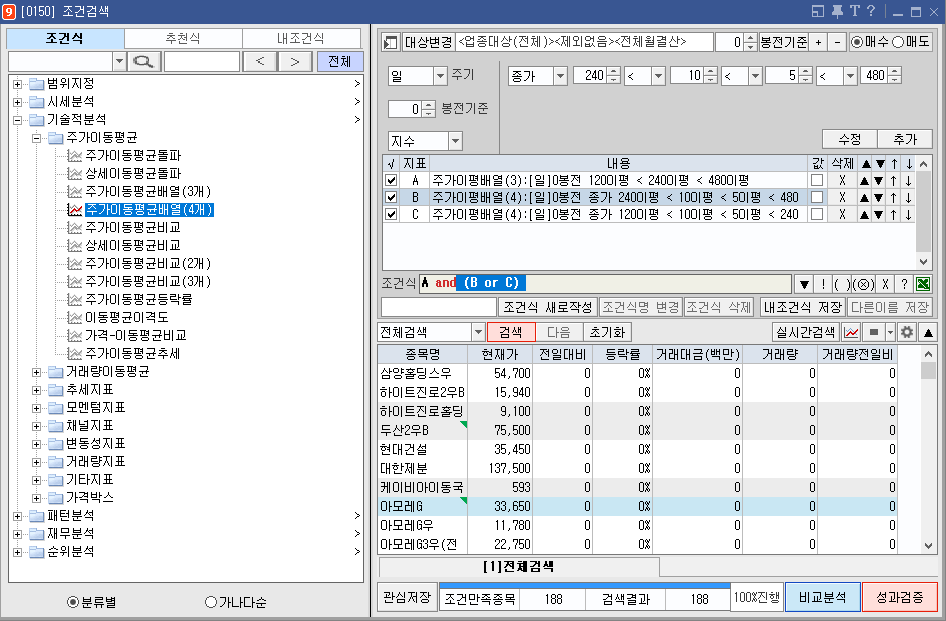Switch to the 내조건식 tab
Image resolution: width=946 pixels, height=621 pixels.
tap(301, 39)
